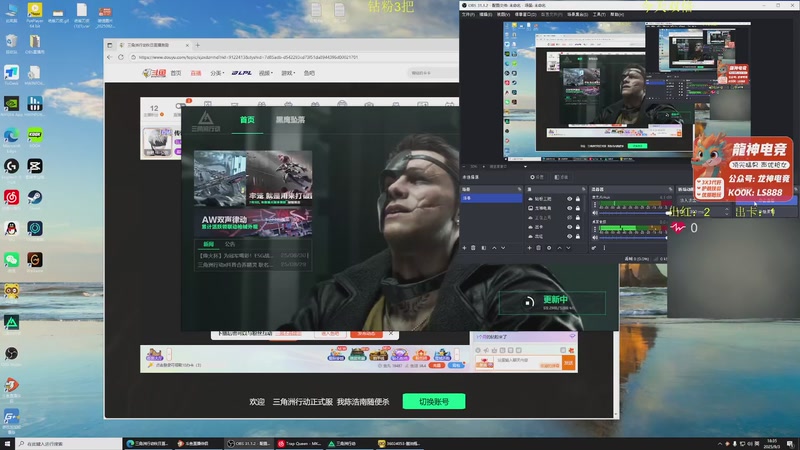Click the browser address bar

(291, 57)
